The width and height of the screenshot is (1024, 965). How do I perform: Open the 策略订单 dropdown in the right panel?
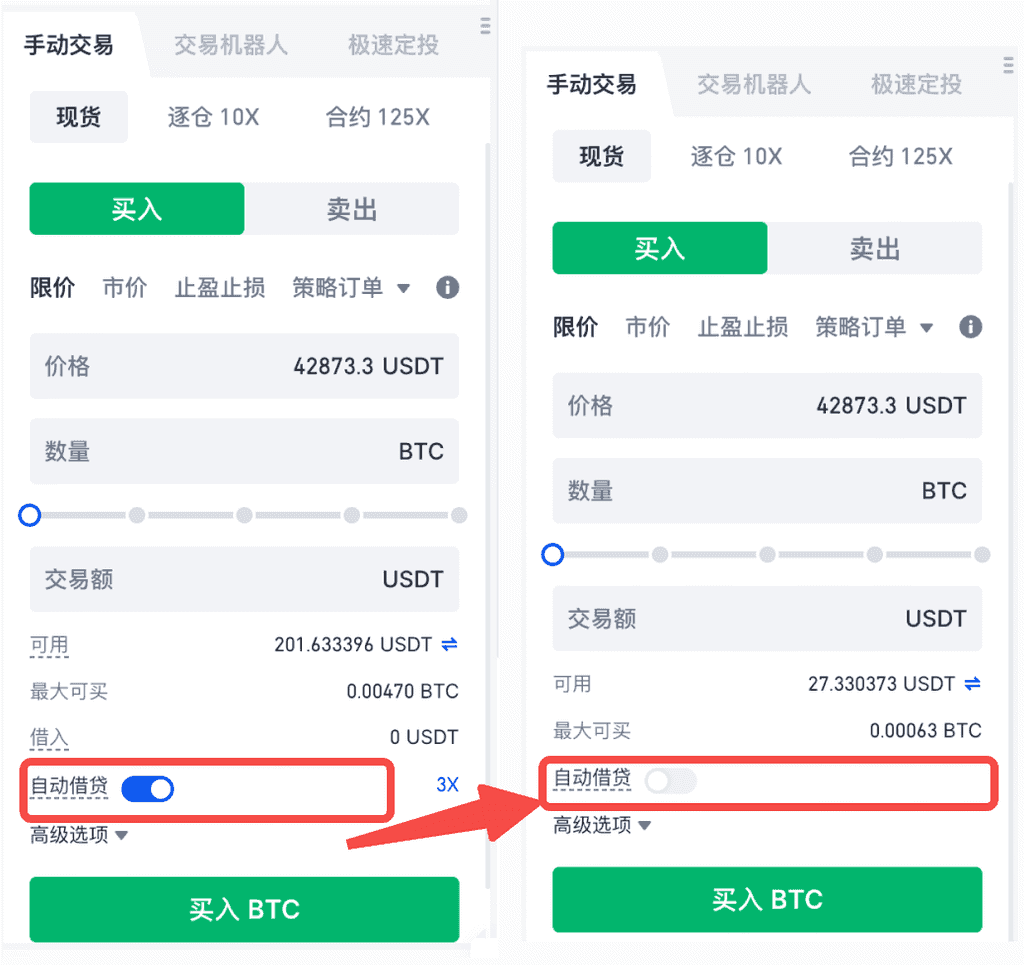click(x=873, y=327)
